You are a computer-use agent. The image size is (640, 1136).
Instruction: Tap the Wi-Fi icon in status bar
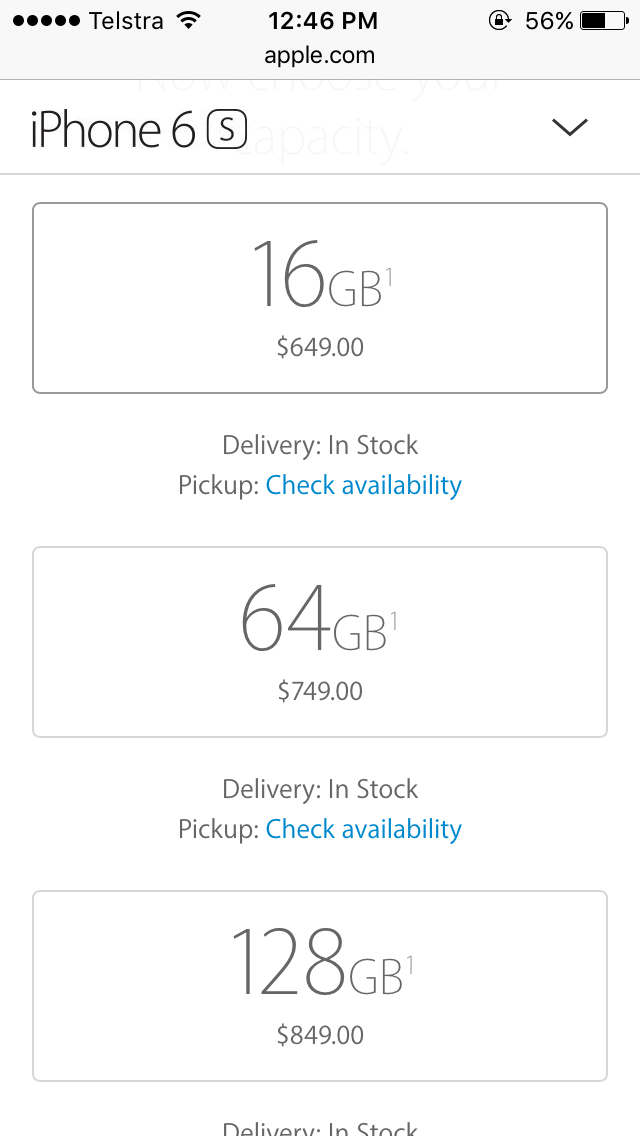click(x=186, y=20)
